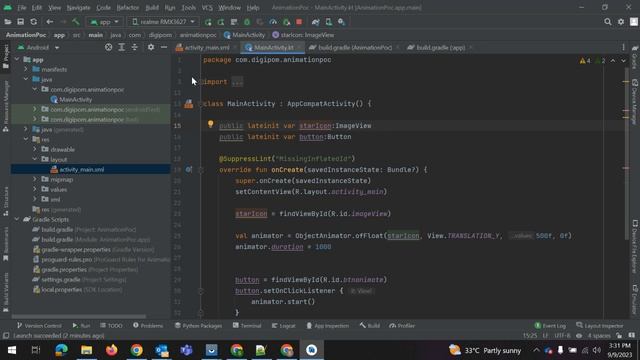640x360 pixels.
Task: Open IDE Settings gear in top toolbar
Action: tap(621, 22)
